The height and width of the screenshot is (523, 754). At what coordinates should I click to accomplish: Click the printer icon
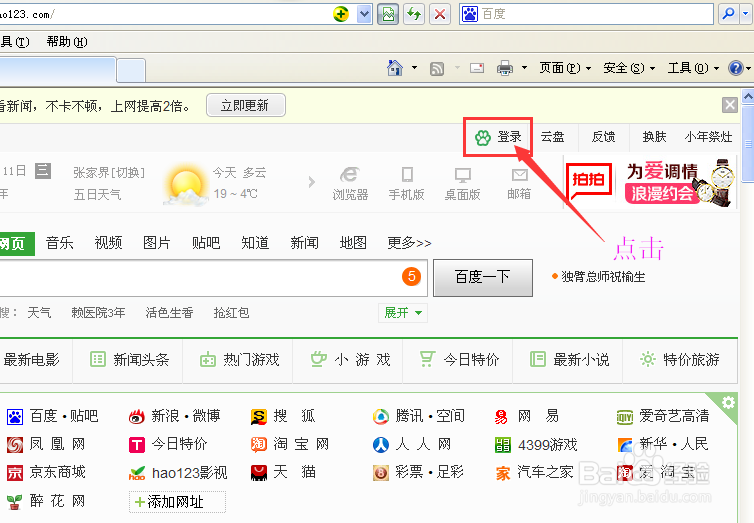pos(504,68)
